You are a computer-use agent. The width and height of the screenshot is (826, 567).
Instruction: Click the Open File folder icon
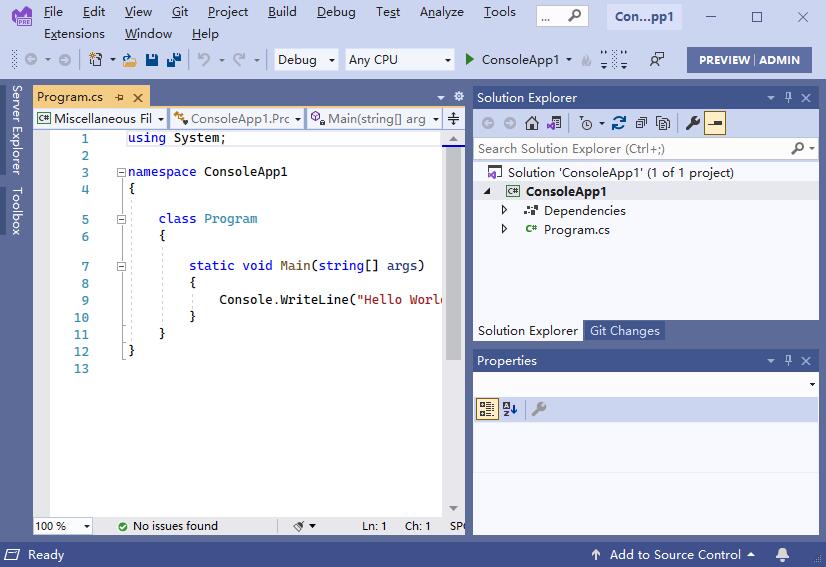[130, 60]
